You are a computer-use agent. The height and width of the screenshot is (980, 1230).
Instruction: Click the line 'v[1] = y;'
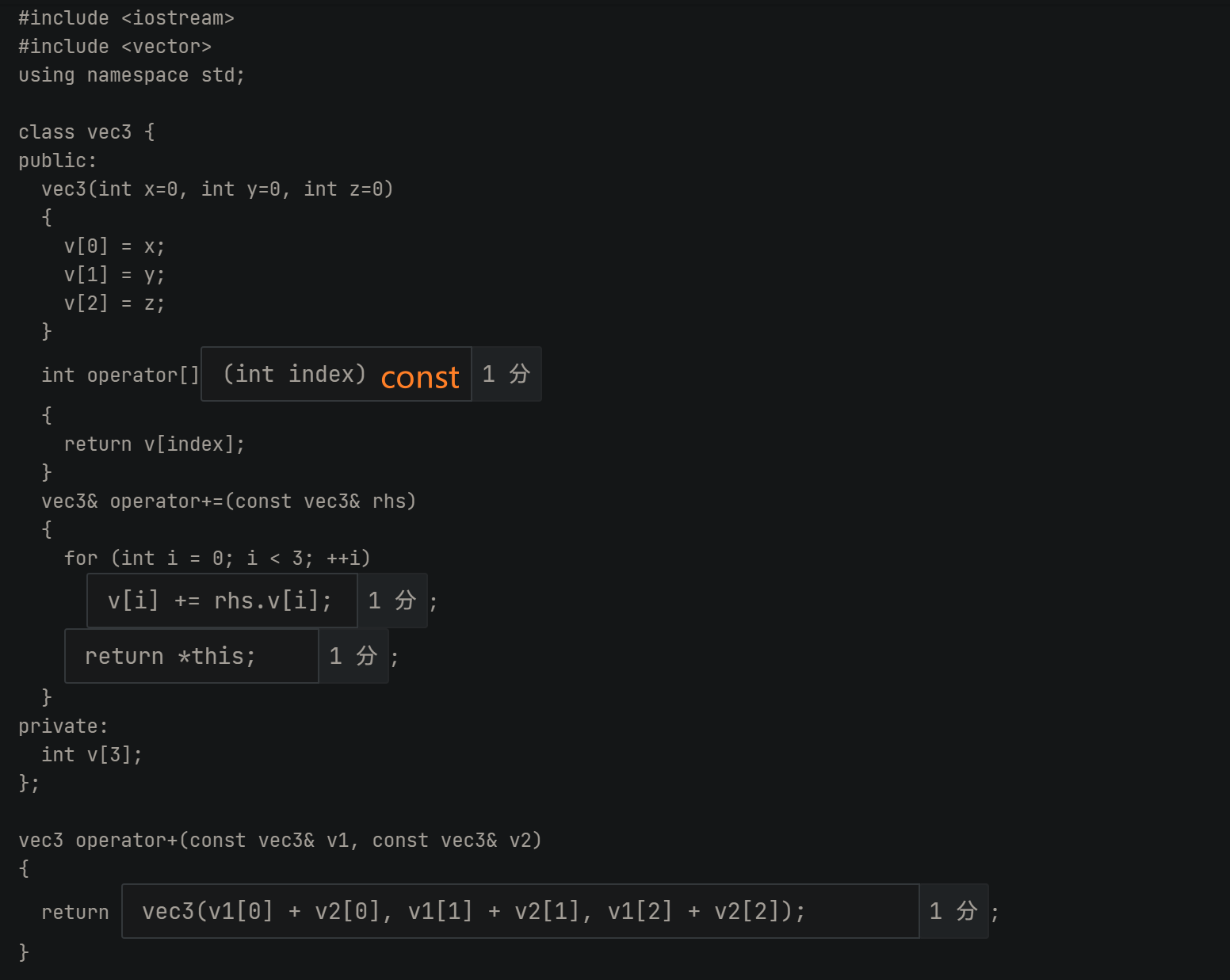[115, 275]
